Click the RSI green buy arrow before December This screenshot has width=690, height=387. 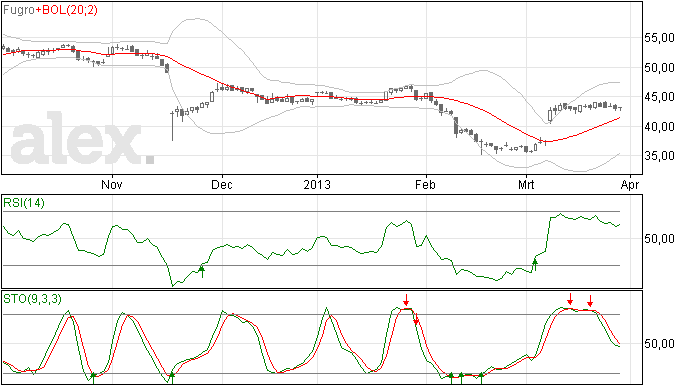pyautogui.click(x=202, y=271)
